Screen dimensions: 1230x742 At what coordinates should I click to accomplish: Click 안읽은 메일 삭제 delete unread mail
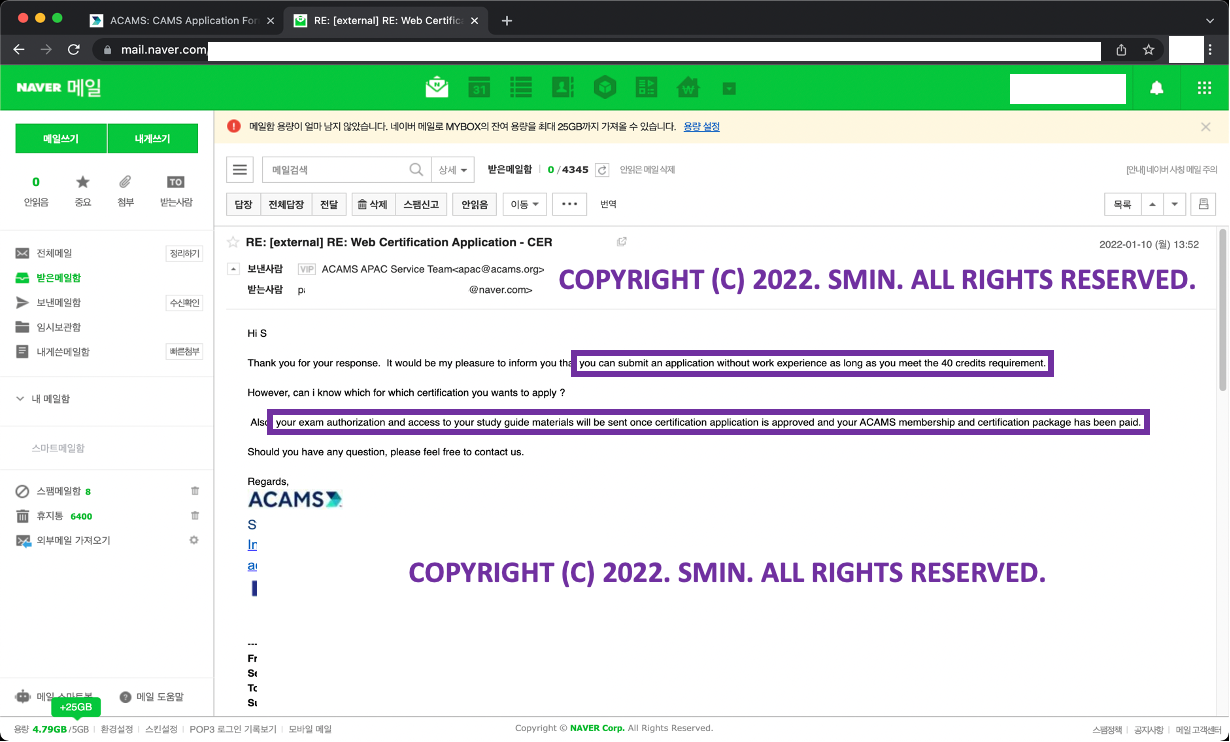coord(647,170)
